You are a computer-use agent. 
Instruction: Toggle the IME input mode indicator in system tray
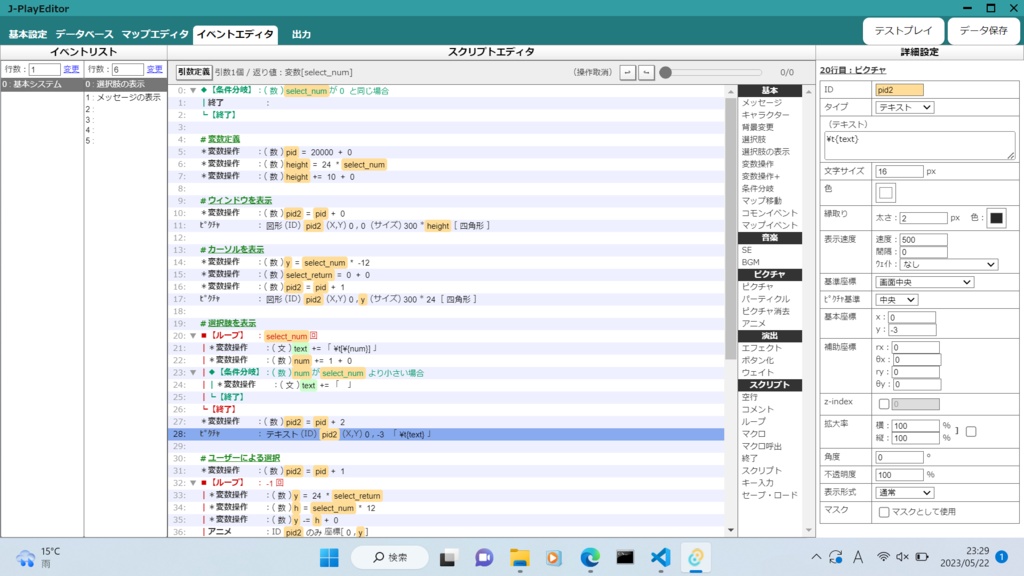(x=856, y=556)
